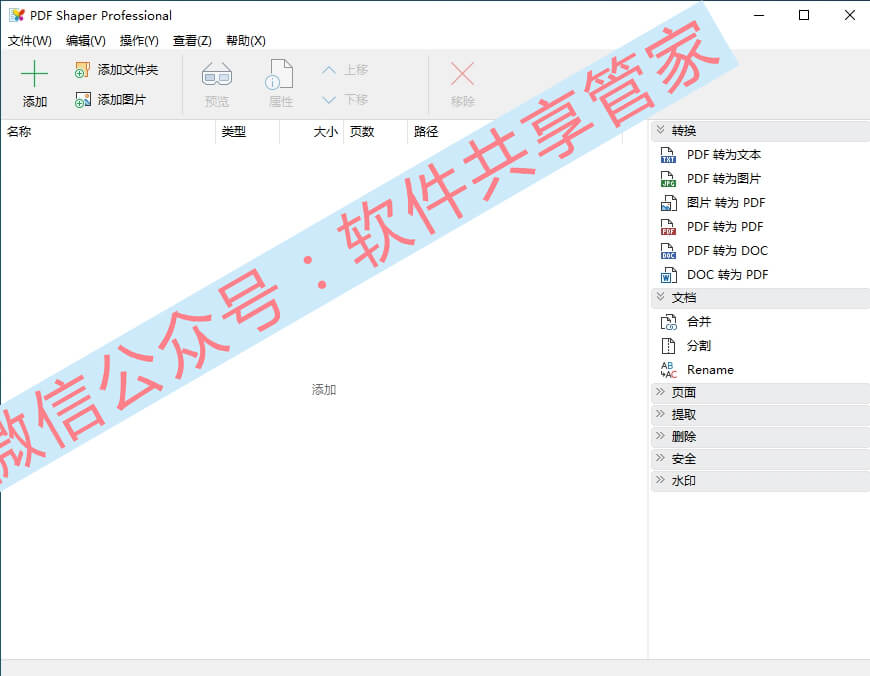The width and height of the screenshot is (870, 676).
Task: Click the PDF 转为 DOC icon
Action: tap(668, 251)
